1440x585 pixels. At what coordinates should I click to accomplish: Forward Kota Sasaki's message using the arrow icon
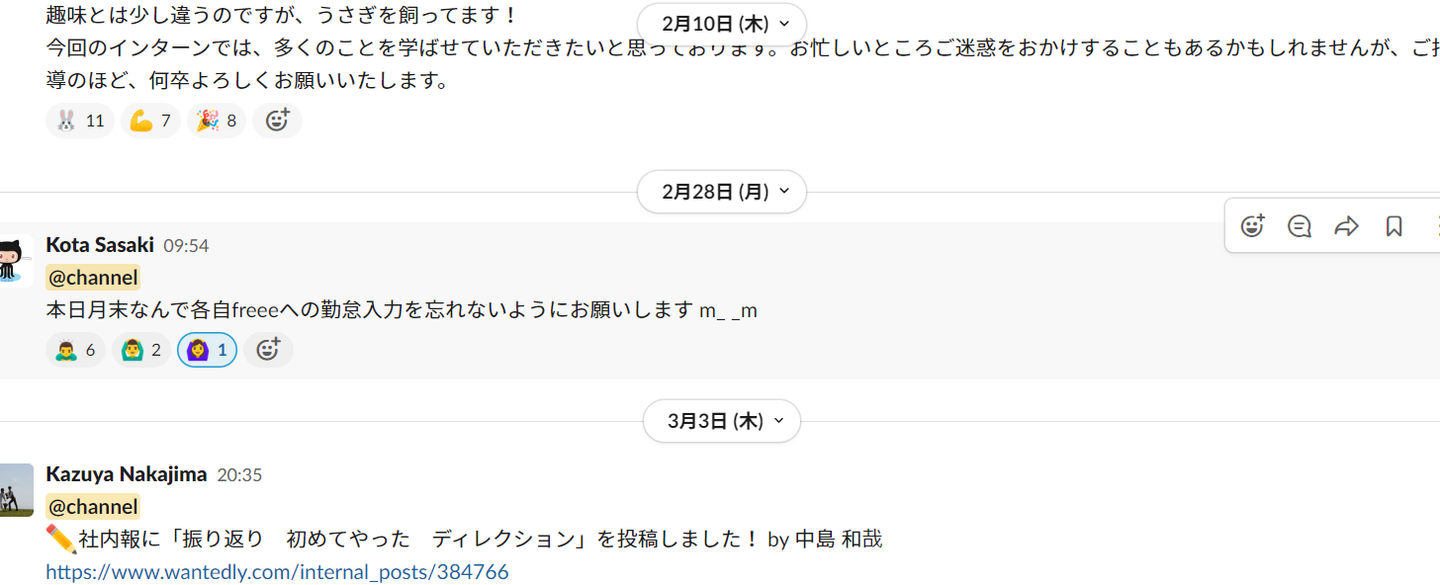point(1346,226)
